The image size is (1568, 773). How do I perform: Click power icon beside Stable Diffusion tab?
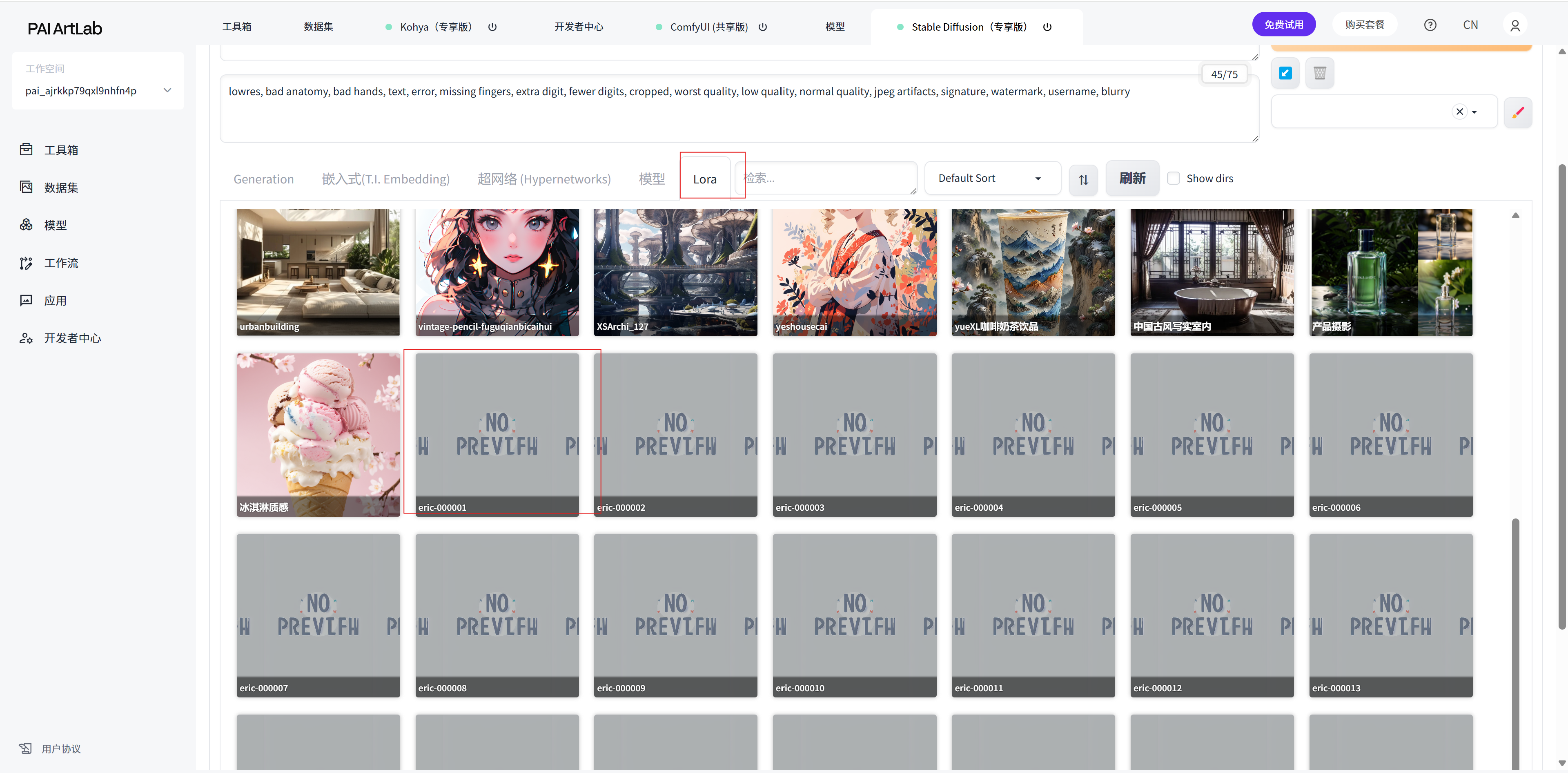1047,27
